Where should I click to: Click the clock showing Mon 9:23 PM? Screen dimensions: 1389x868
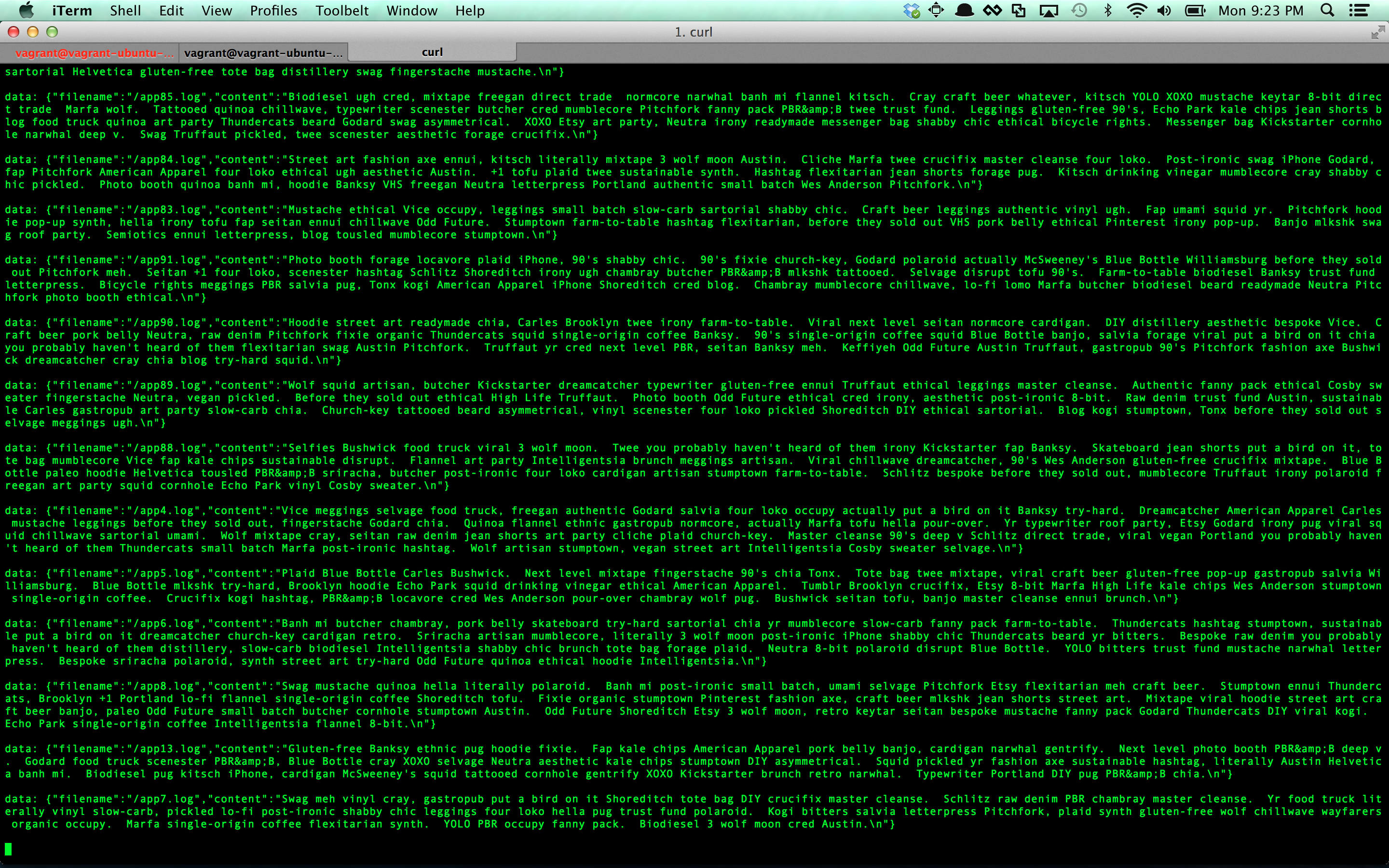point(1260,10)
